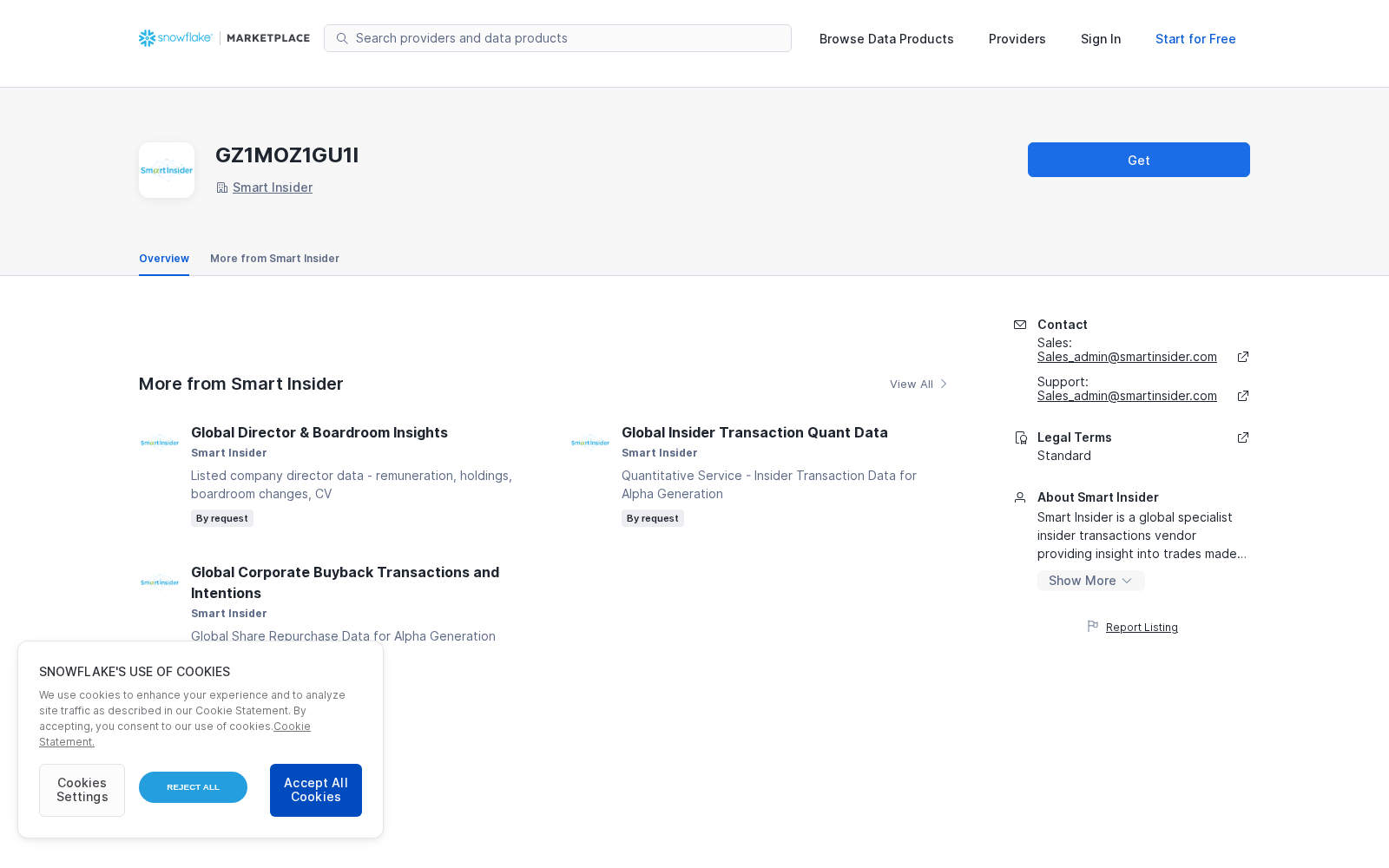The height and width of the screenshot is (868, 1389).
Task: Click the 'Global Share Repurchase Data' description
Action: [x=344, y=636]
